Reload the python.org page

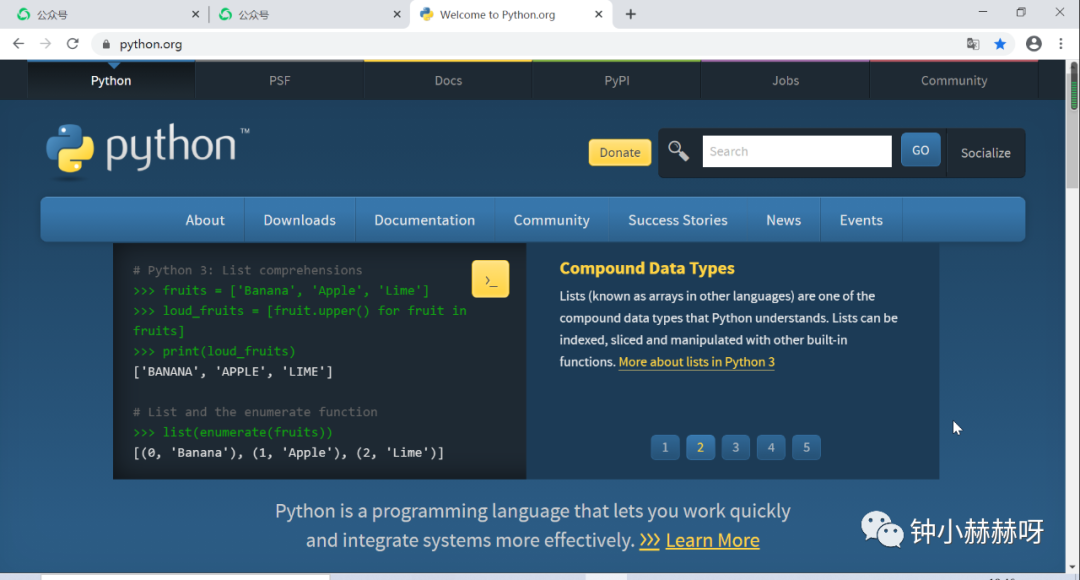point(72,44)
